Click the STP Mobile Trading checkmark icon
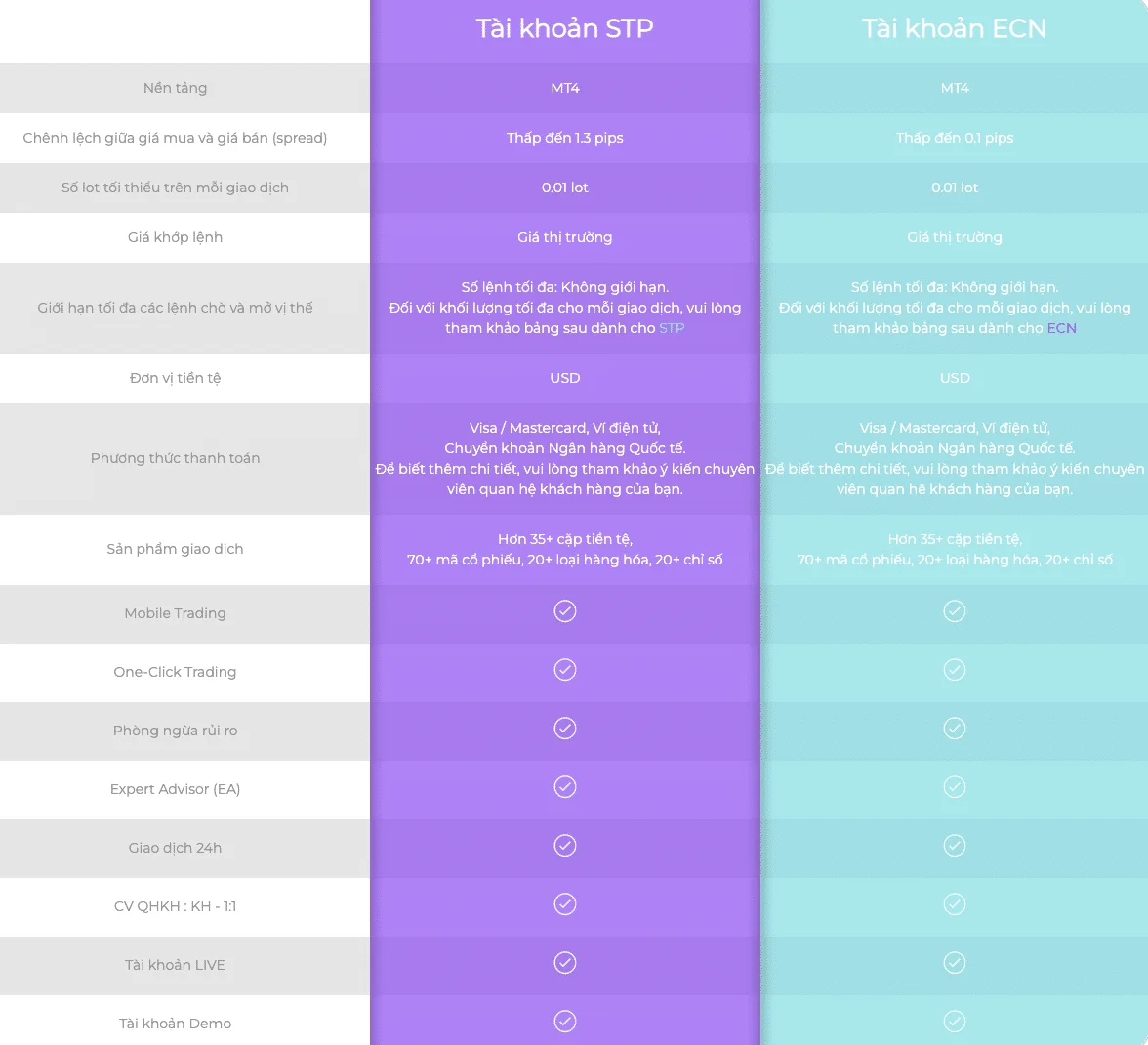 point(564,610)
